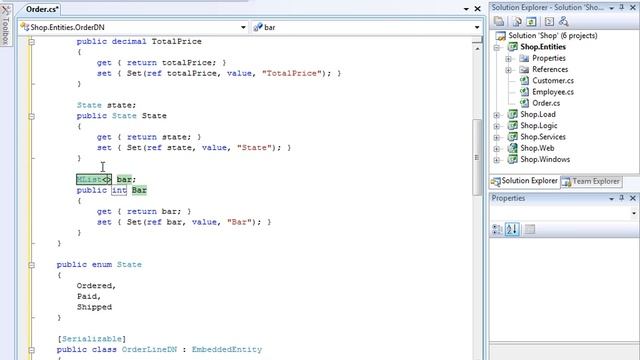Click Show All Files icon in Solution Explorer
This screenshot has width=640, height=360.
click(517, 21)
